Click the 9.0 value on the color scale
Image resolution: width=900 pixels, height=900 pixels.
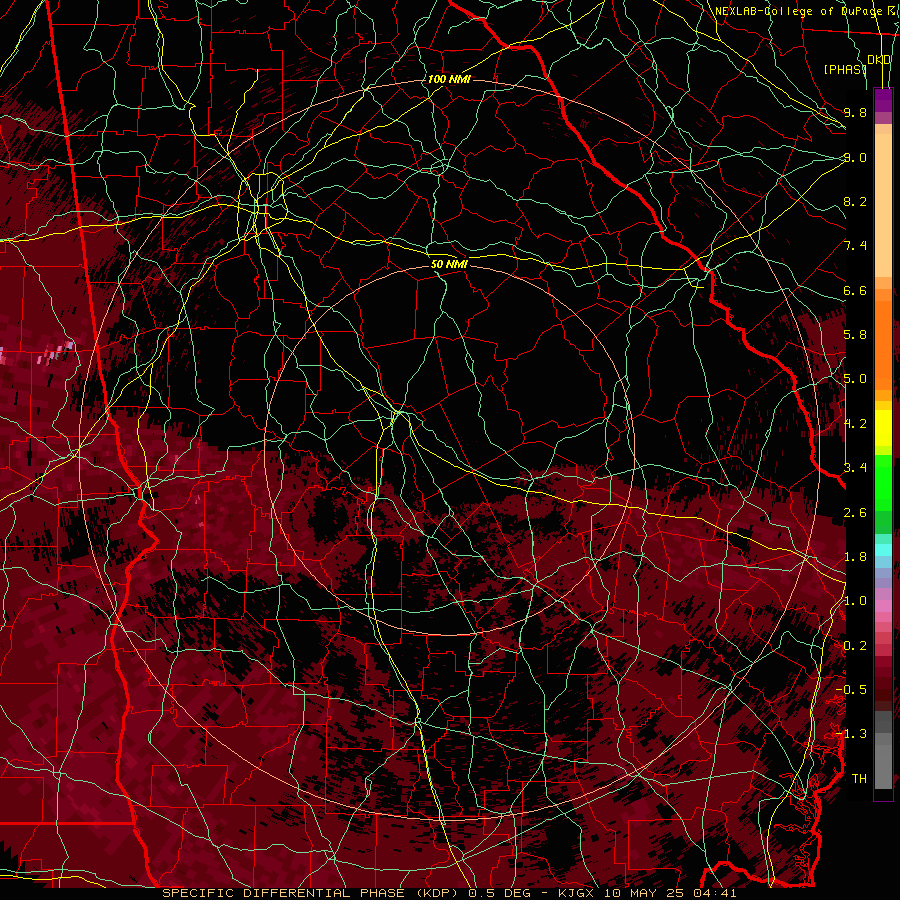click(855, 157)
